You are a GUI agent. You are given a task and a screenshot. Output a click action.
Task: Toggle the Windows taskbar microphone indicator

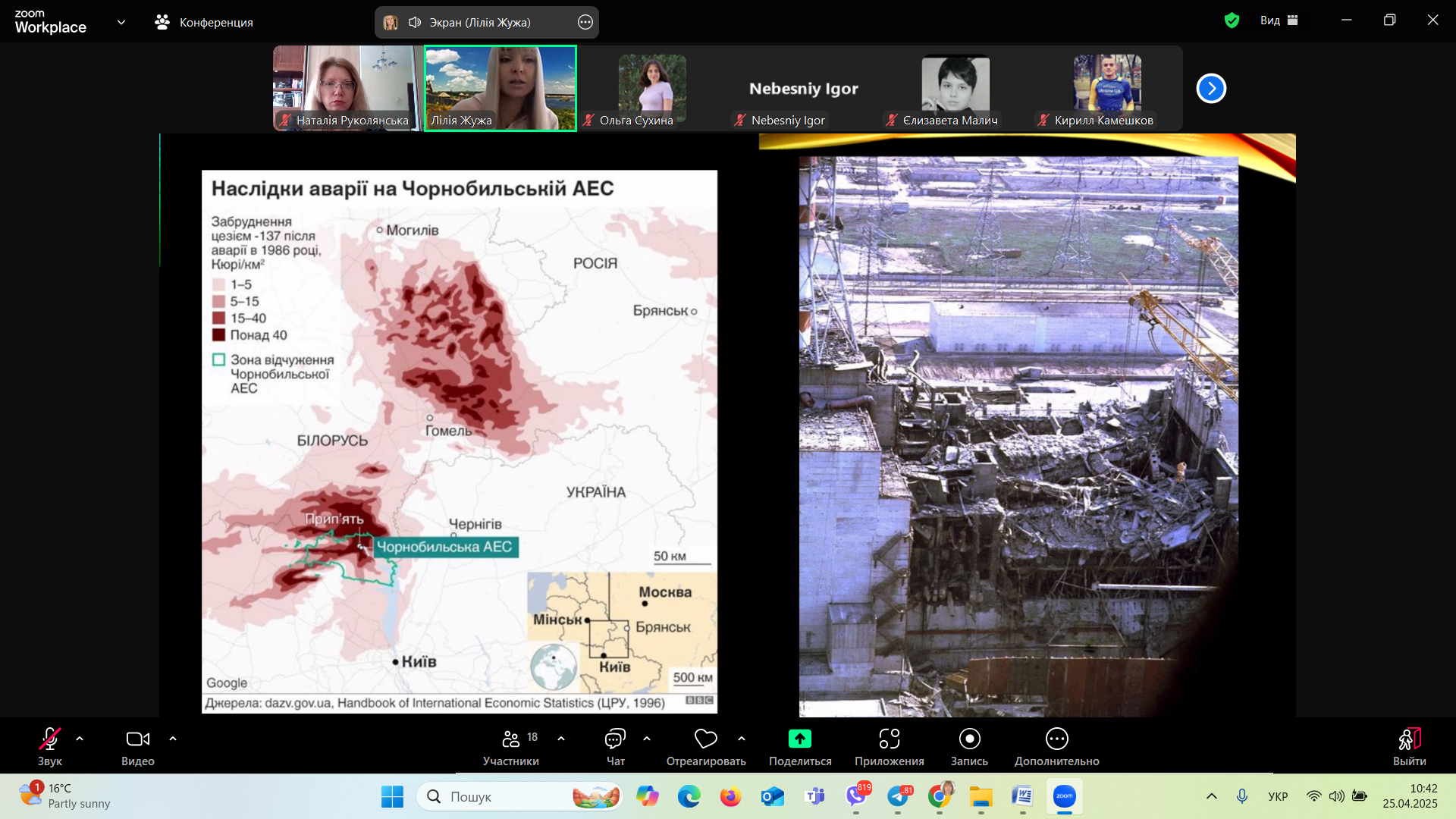coord(1242,796)
